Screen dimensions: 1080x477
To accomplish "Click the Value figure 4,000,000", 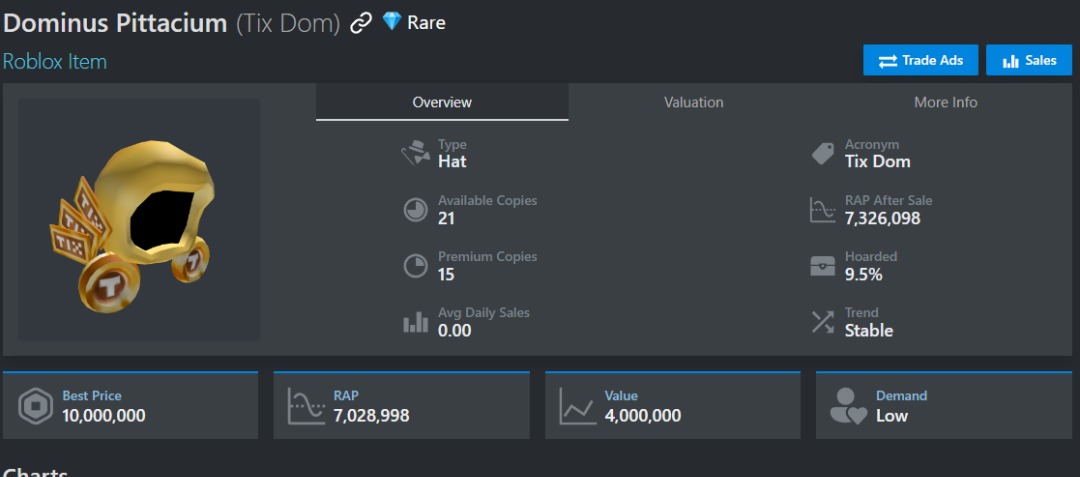I will click(x=643, y=416).
